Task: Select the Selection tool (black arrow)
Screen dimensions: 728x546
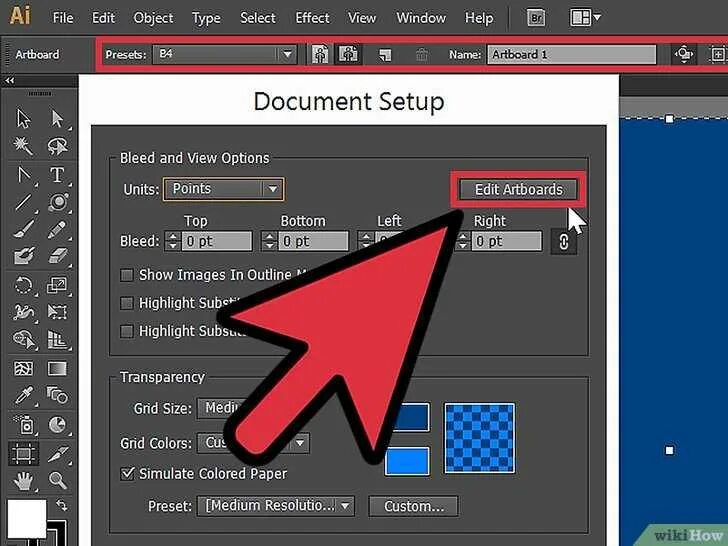Action: (x=23, y=119)
